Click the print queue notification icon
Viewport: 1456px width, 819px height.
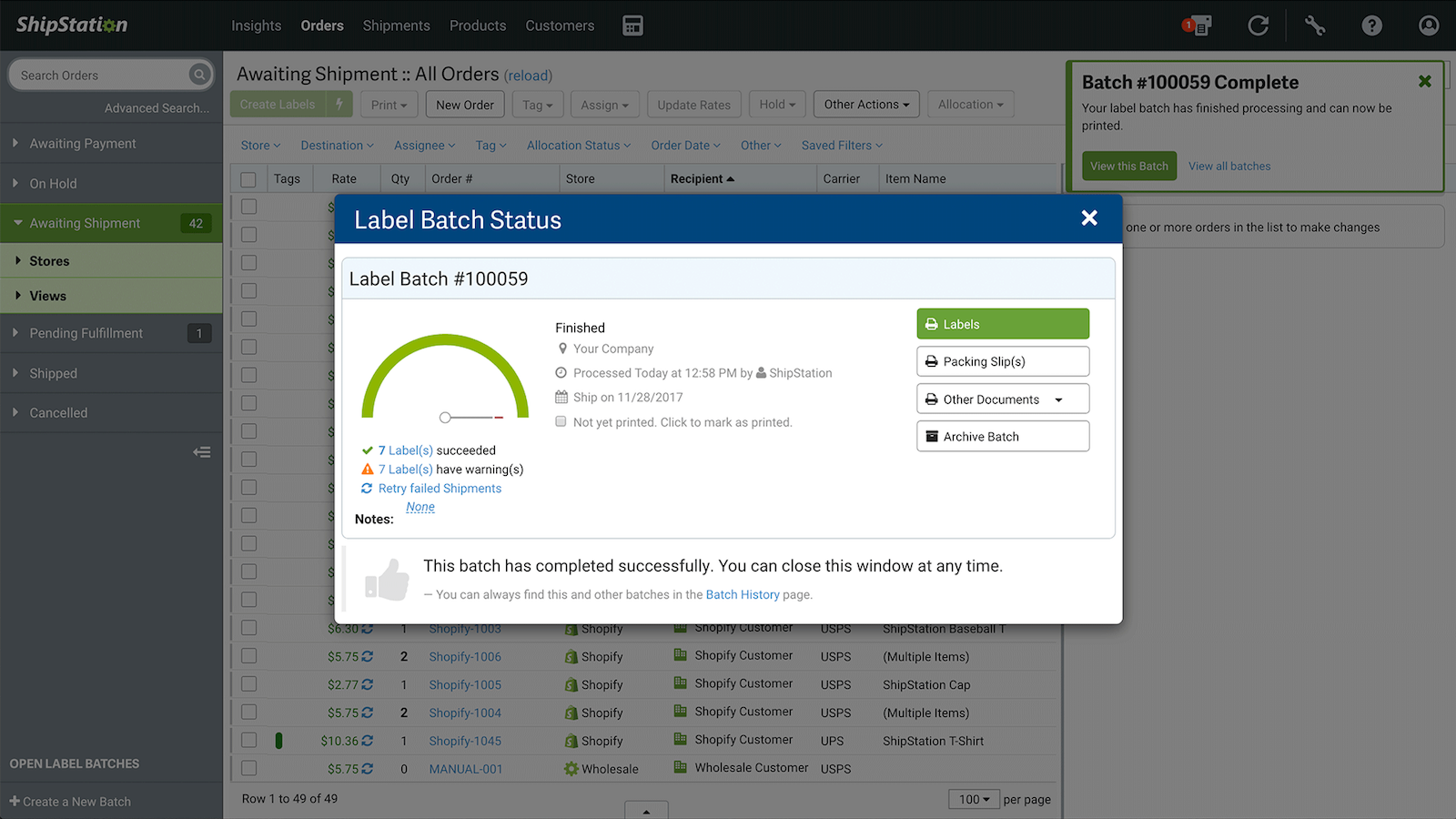click(1198, 25)
